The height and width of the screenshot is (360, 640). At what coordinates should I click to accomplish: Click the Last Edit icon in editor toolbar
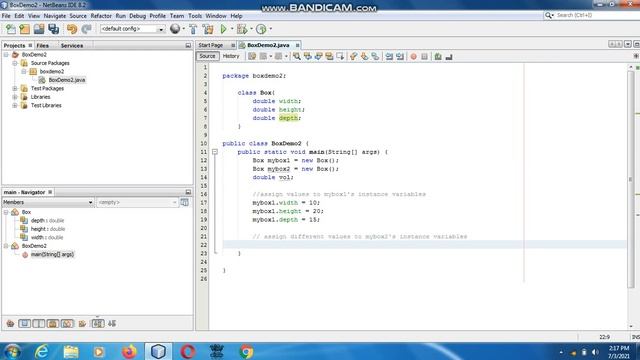click(252, 56)
